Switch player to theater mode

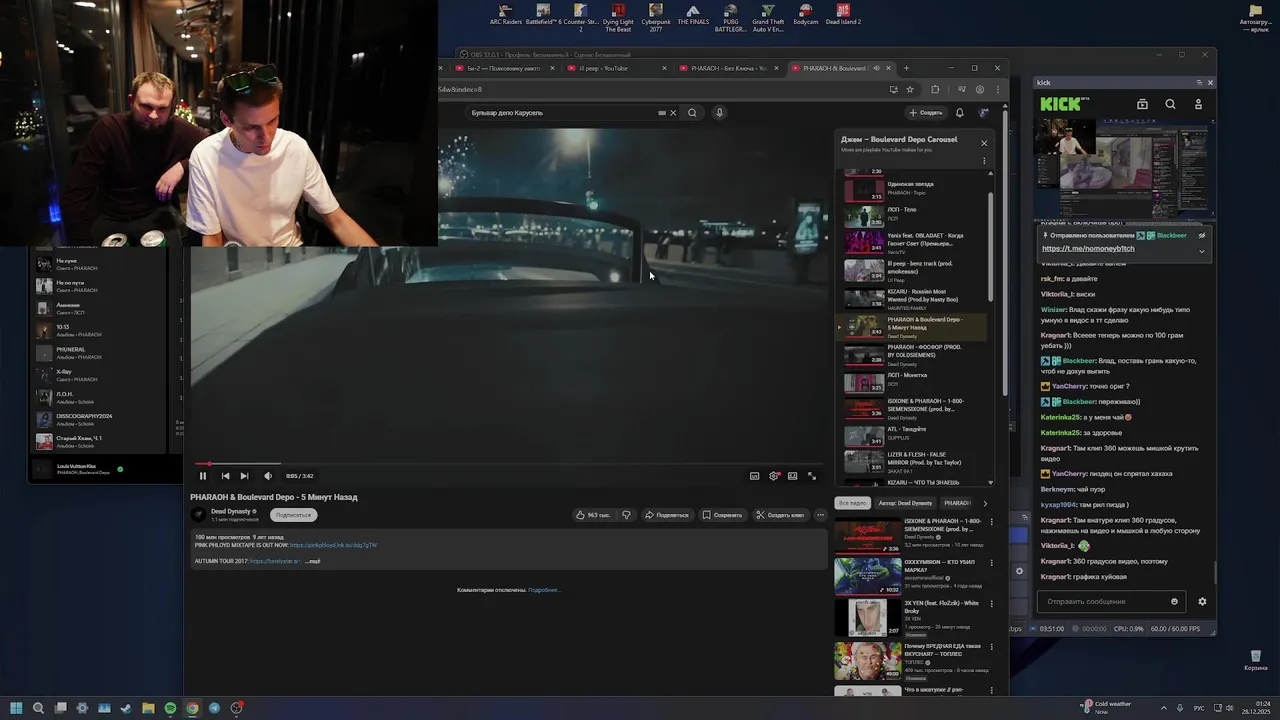(x=793, y=476)
